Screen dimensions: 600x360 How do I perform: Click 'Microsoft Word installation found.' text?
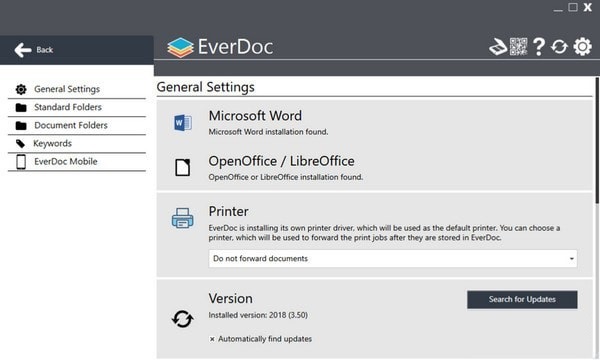pyautogui.click(x=268, y=132)
